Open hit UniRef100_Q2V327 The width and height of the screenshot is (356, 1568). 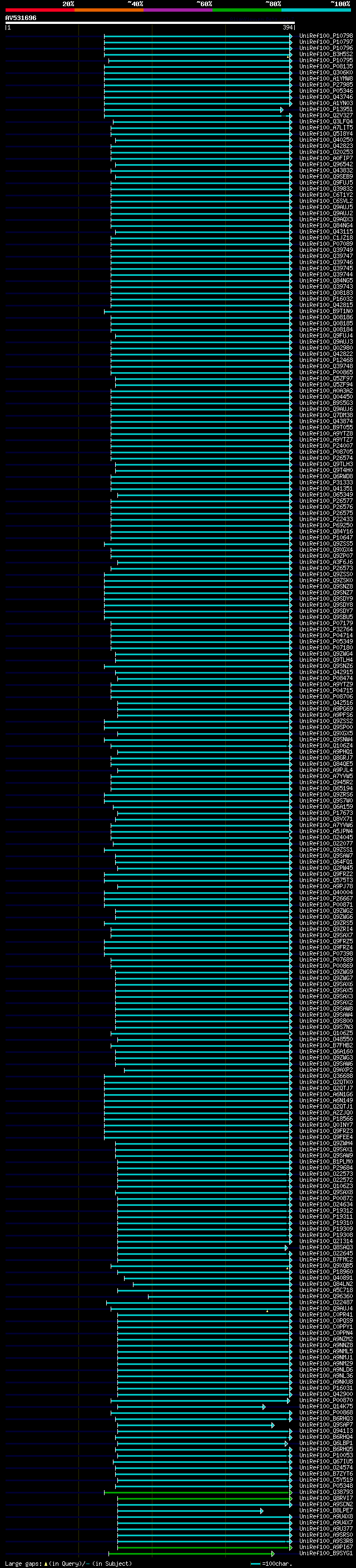tap(325, 115)
